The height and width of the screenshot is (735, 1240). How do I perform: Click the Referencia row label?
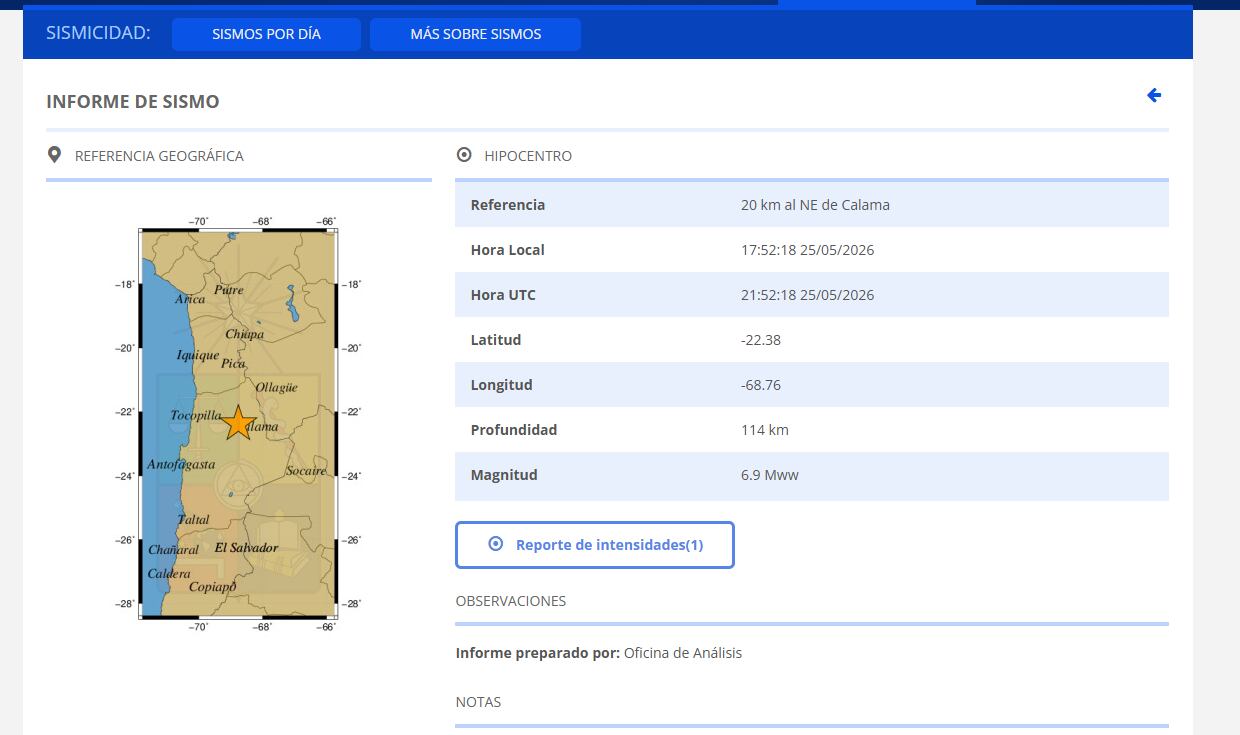coord(508,205)
